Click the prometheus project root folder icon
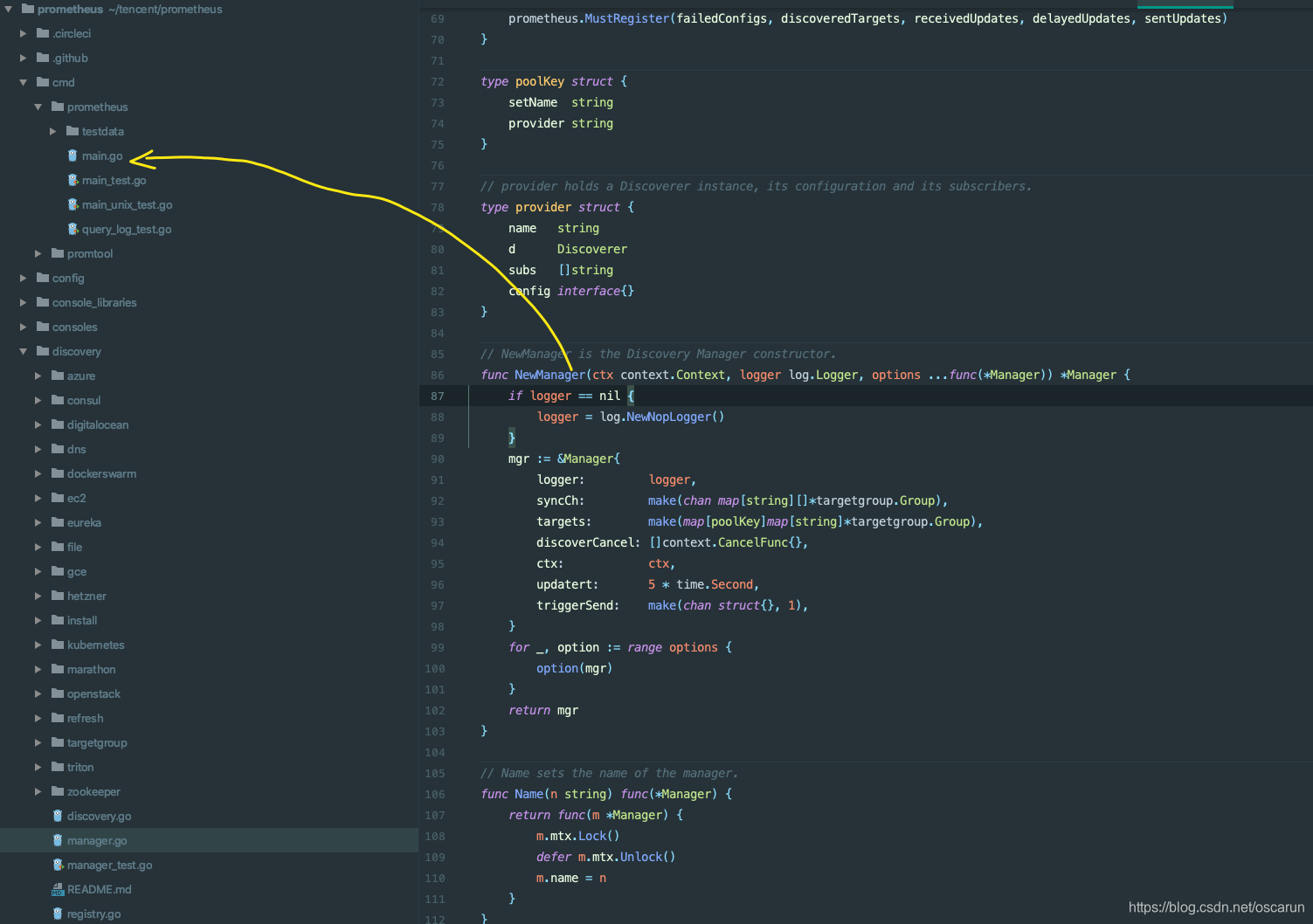This screenshot has width=1313, height=924. tap(28, 9)
